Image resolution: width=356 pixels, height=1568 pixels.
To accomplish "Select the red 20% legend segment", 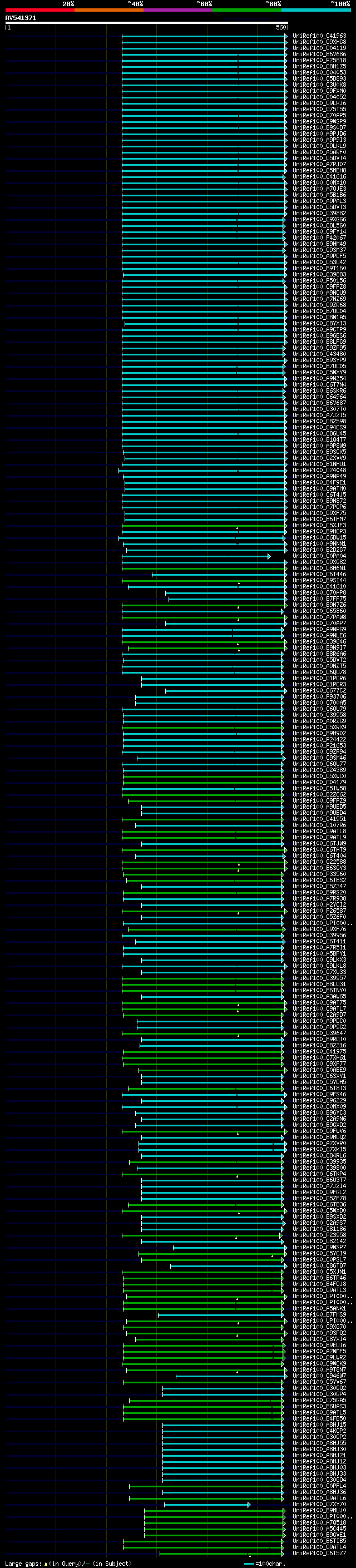I will click(40, 10).
